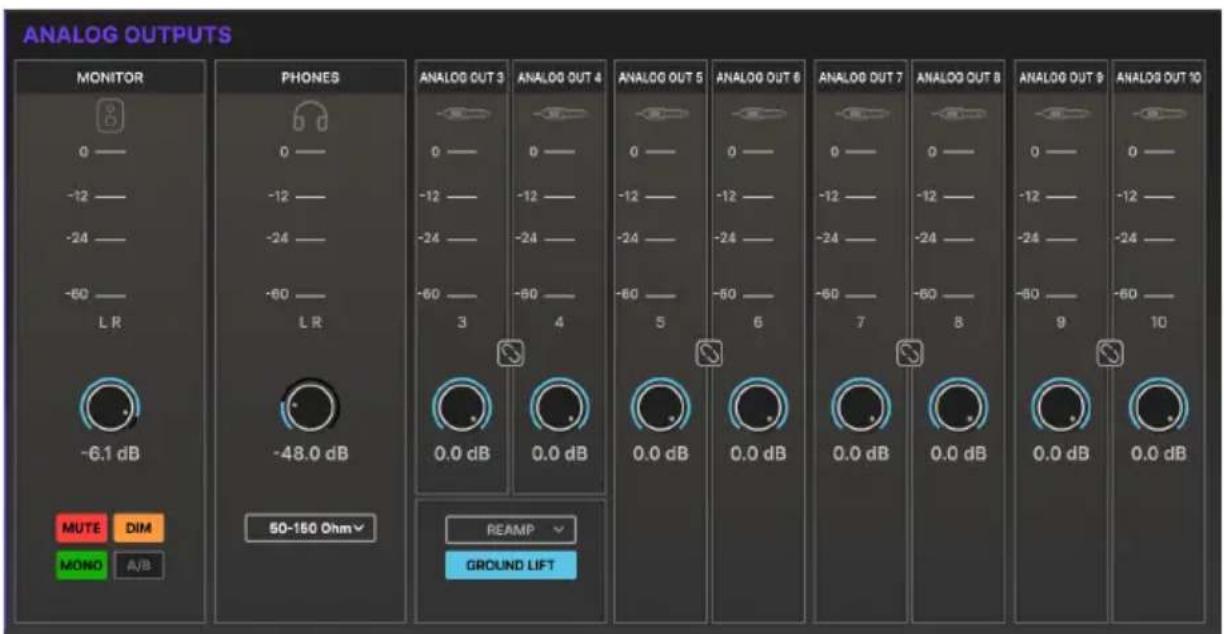Click the MONITOR channel header
1224x634 pixels.
[110, 78]
